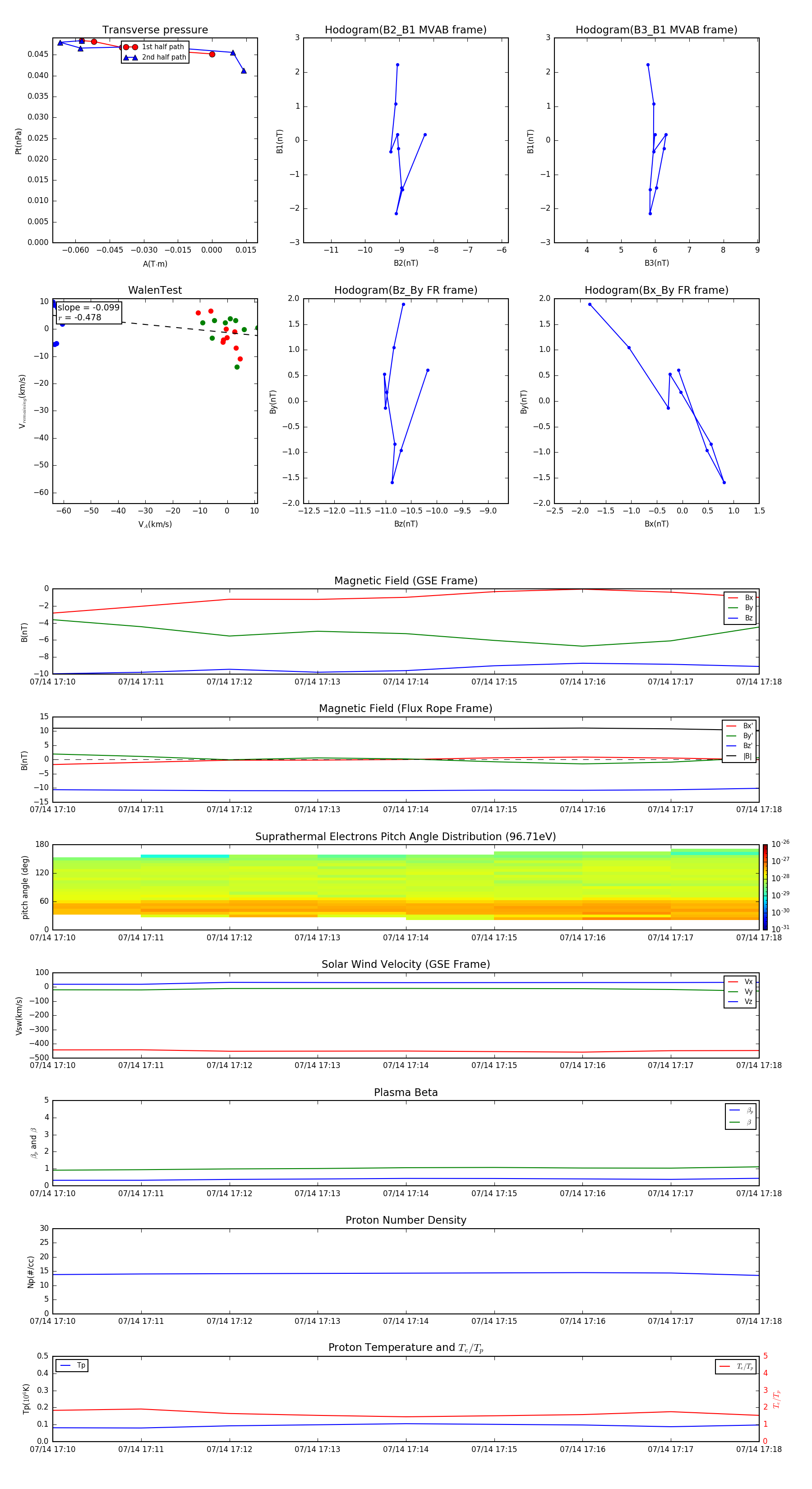
Task: Click the "Hodogram(B3_B1 MVAB frame)" title
Action: (x=656, y=29)
